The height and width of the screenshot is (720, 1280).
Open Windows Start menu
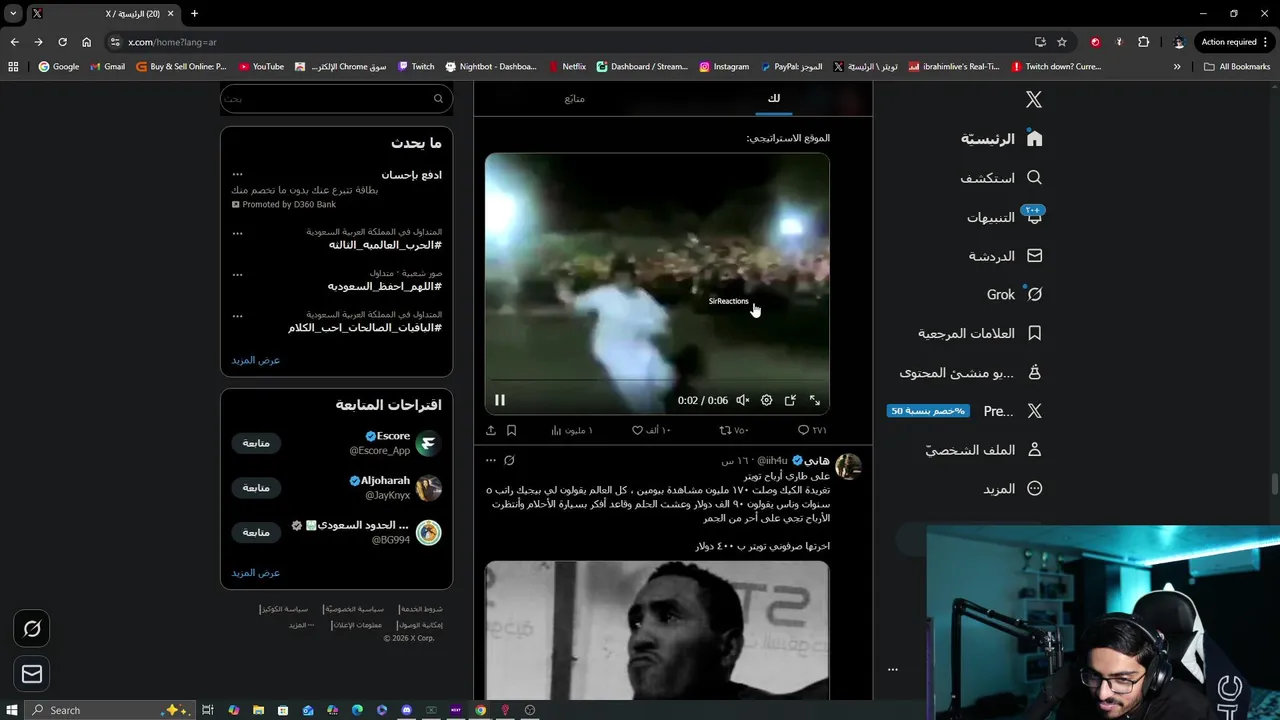click(10, 710)
